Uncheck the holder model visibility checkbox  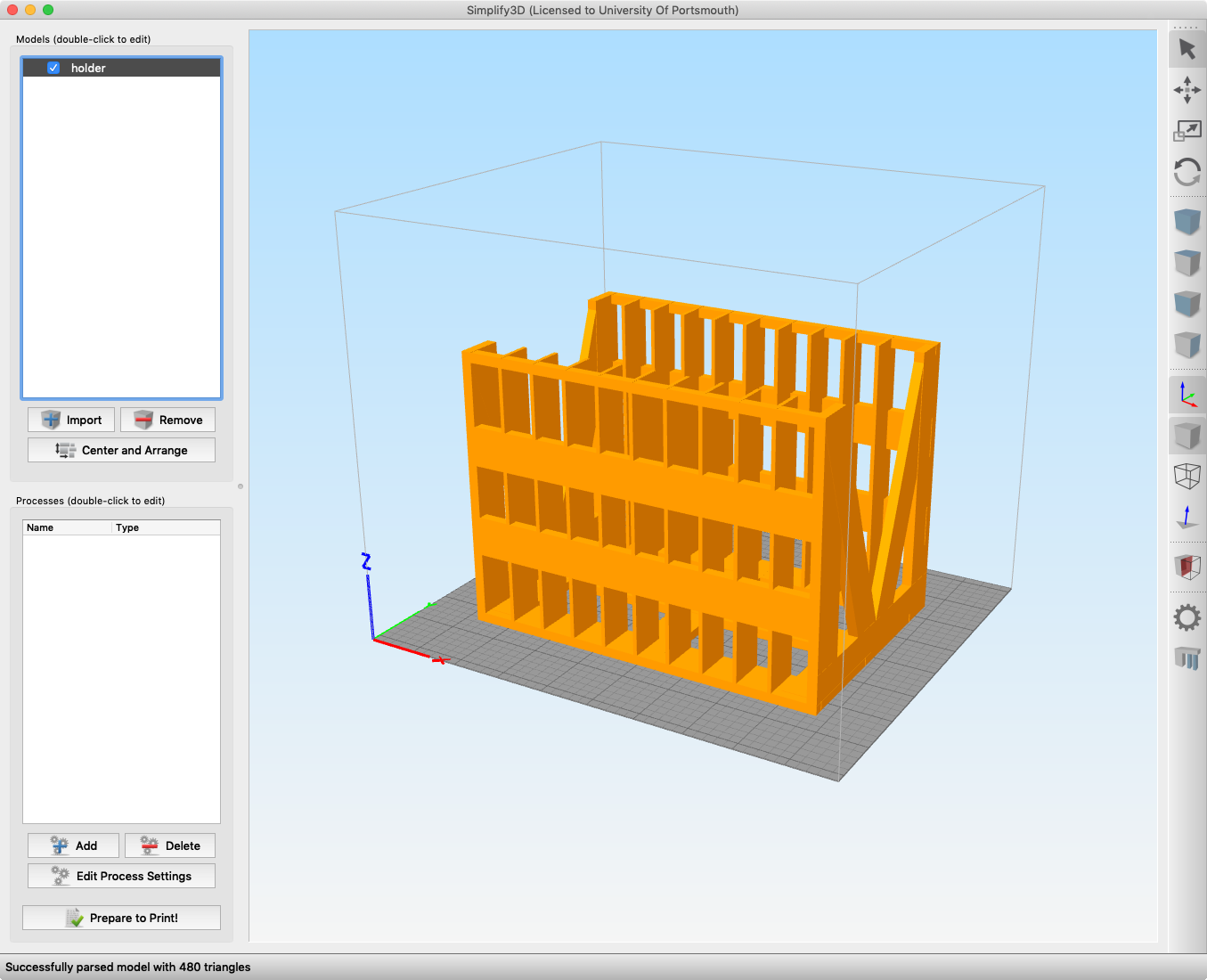coord(53,68)
